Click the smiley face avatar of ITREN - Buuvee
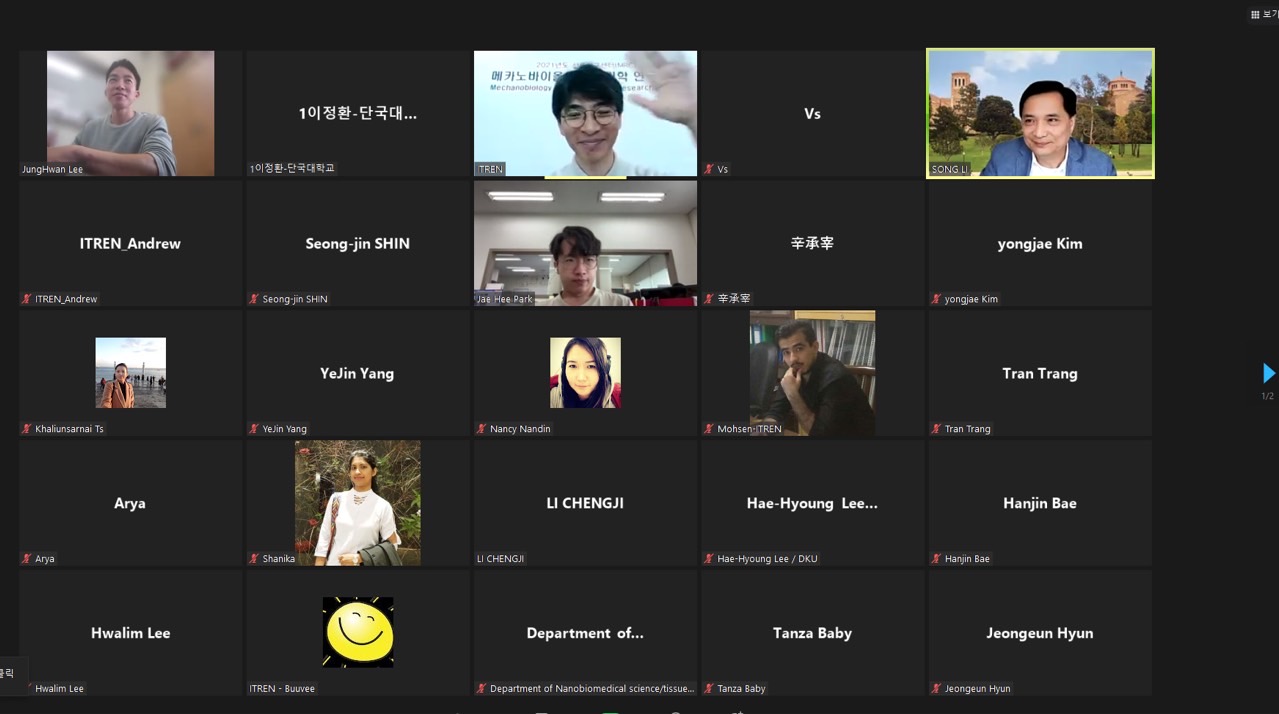 357,632
